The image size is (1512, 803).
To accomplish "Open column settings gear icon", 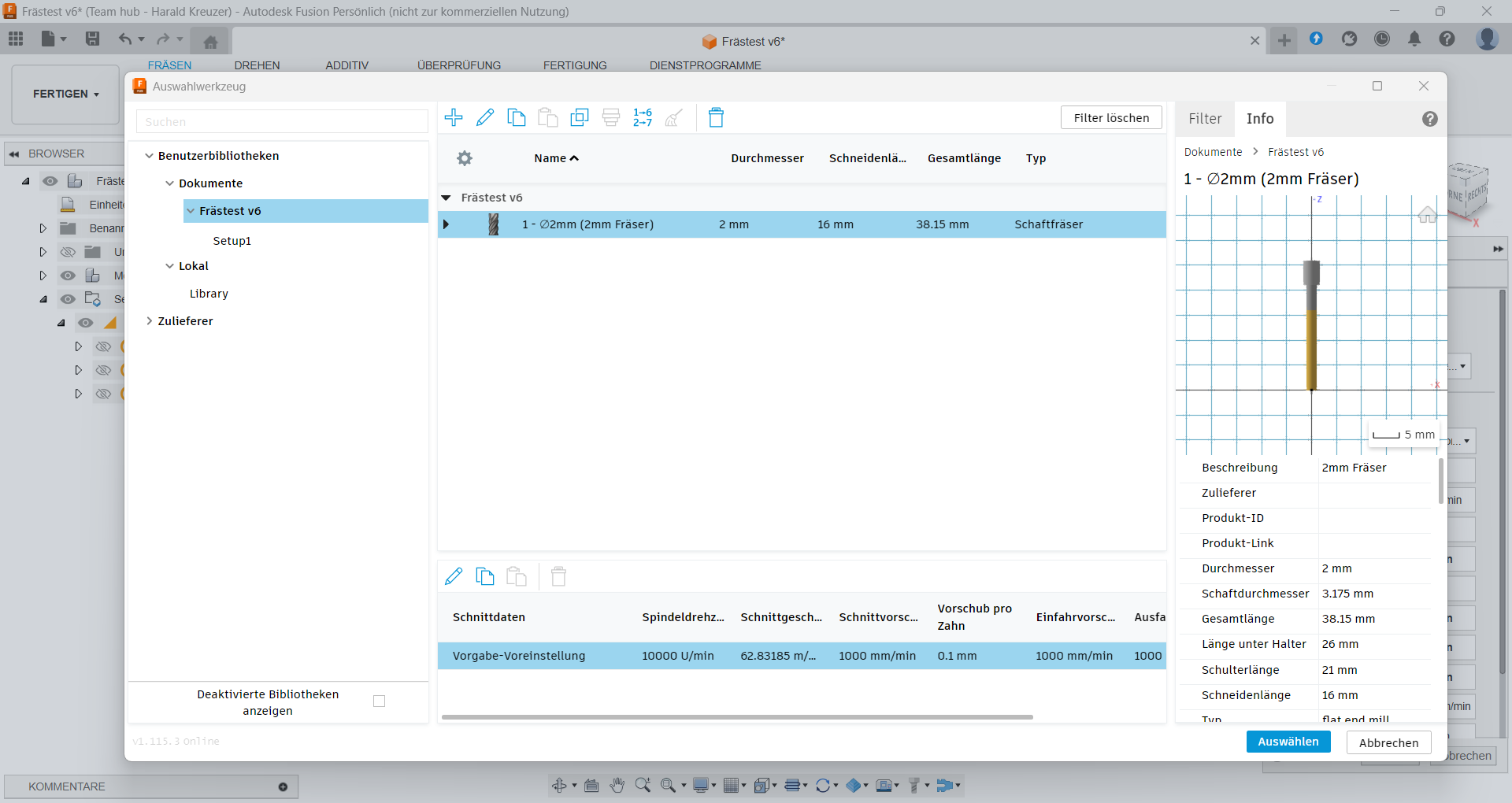I will coord(465,158).
